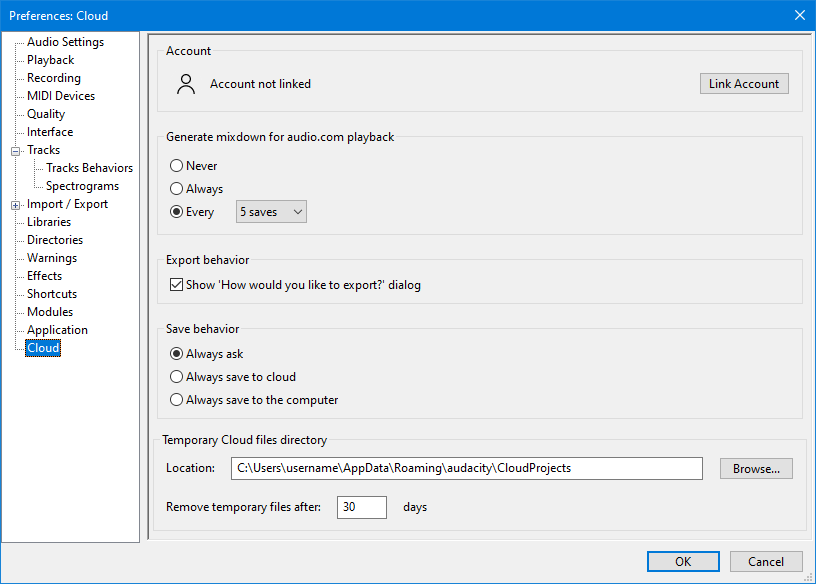816x584 pixels.
Task: Open Tracks Behaviors preferences
Action: (x=90, y=168)
